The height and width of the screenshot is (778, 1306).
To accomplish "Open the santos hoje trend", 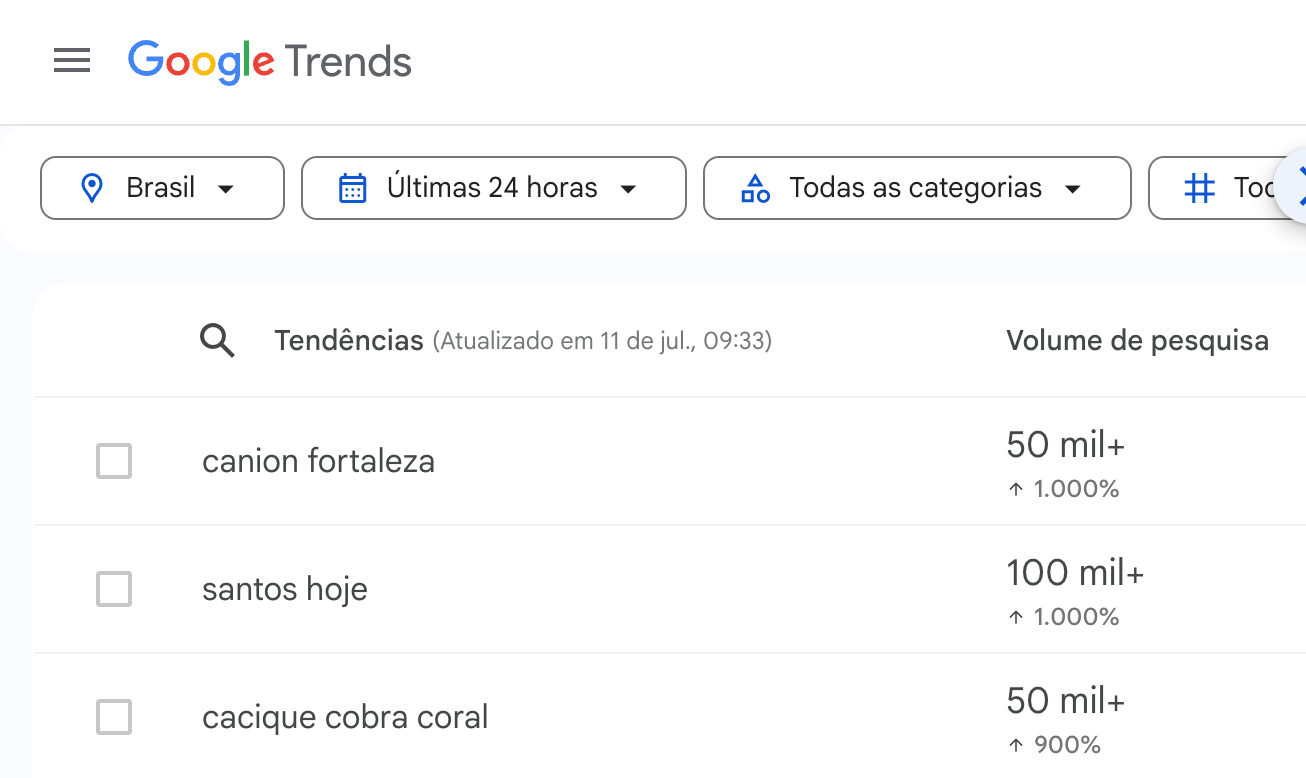I will tap(285, 589).
